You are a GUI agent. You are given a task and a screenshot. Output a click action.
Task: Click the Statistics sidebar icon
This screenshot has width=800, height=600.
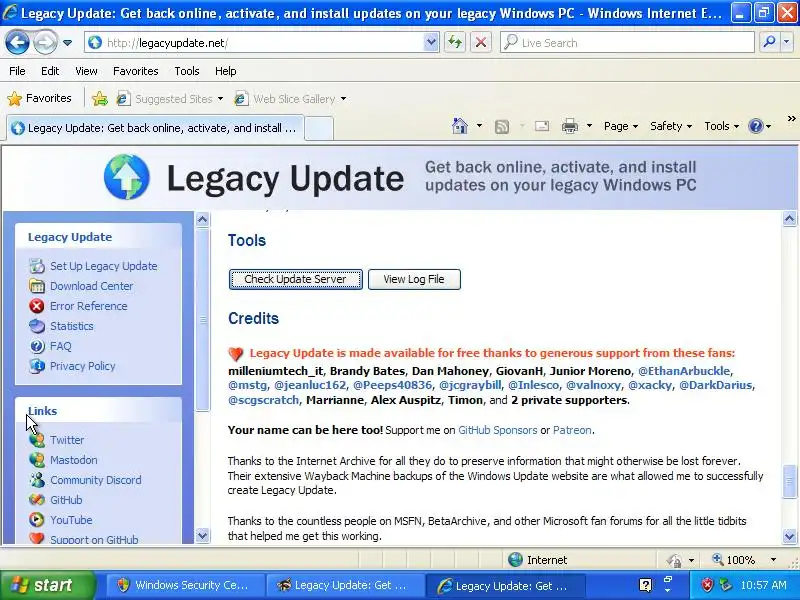[37, 326]
